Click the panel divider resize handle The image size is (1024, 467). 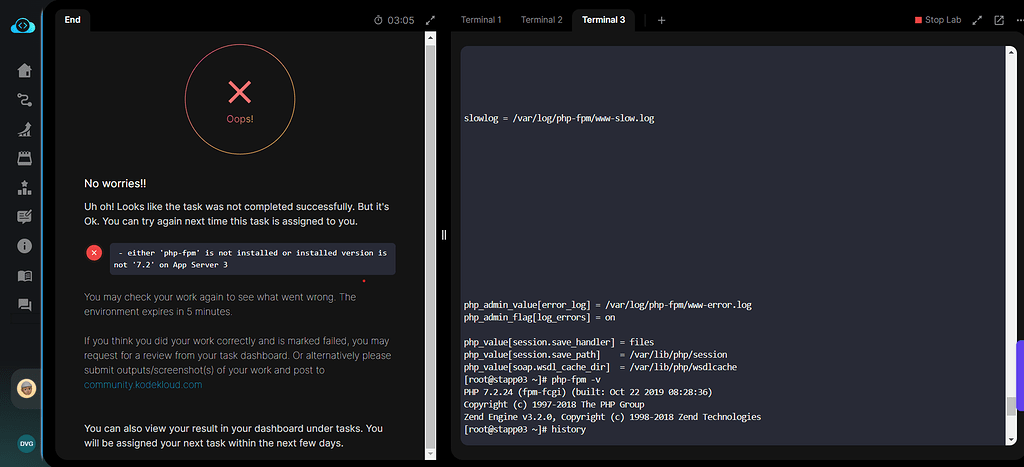pyautogui.click(x=444, y=235)
